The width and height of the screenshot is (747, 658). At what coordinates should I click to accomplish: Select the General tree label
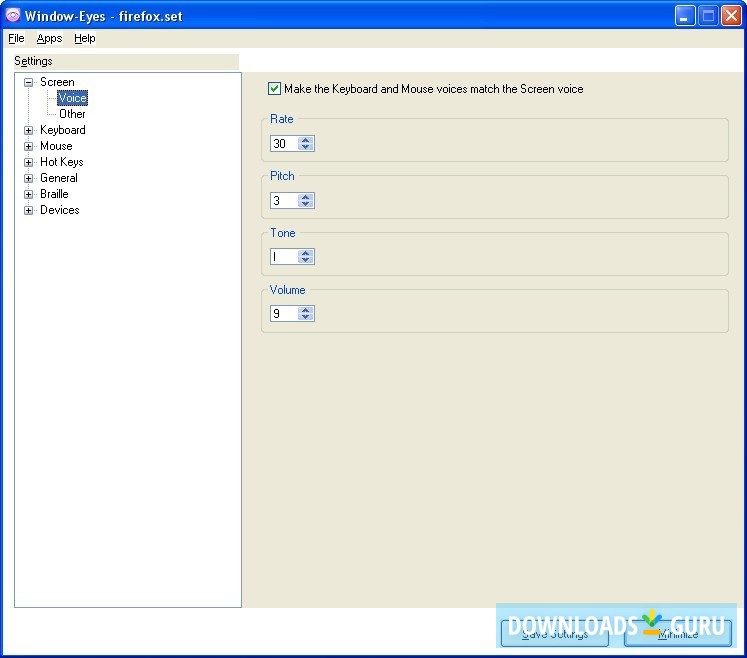coord(59,178)
